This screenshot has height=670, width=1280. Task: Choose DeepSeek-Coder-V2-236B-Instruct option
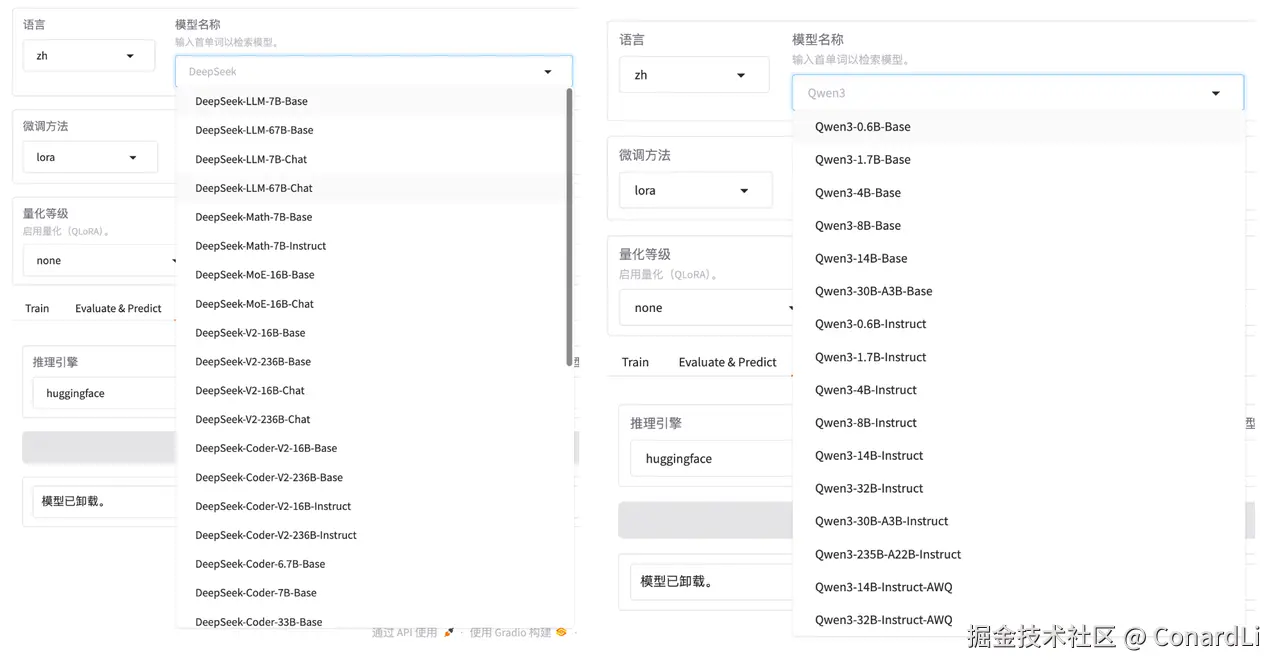[371, 536]
